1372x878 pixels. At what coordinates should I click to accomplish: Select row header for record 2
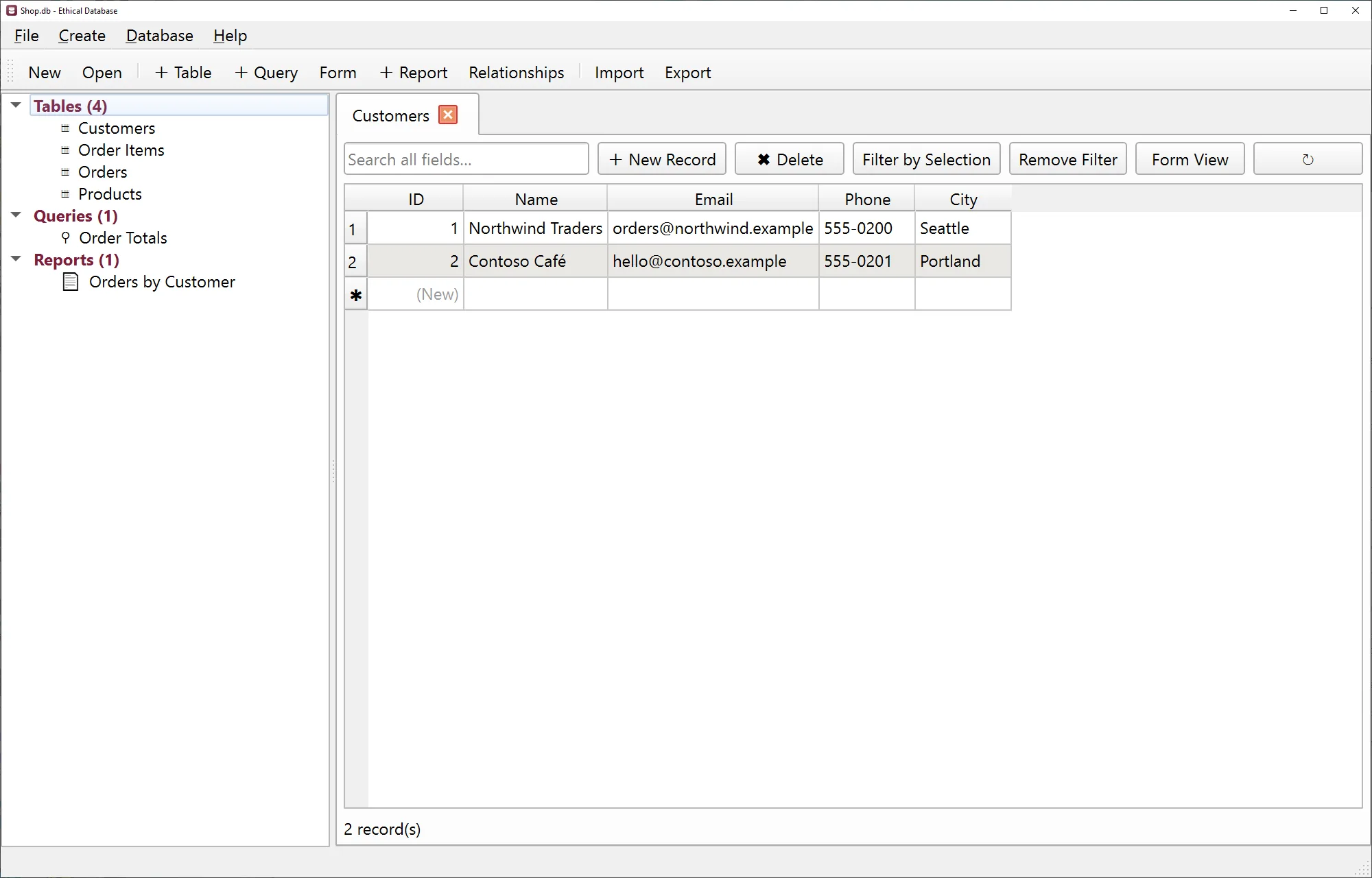(x=356, y=261)
